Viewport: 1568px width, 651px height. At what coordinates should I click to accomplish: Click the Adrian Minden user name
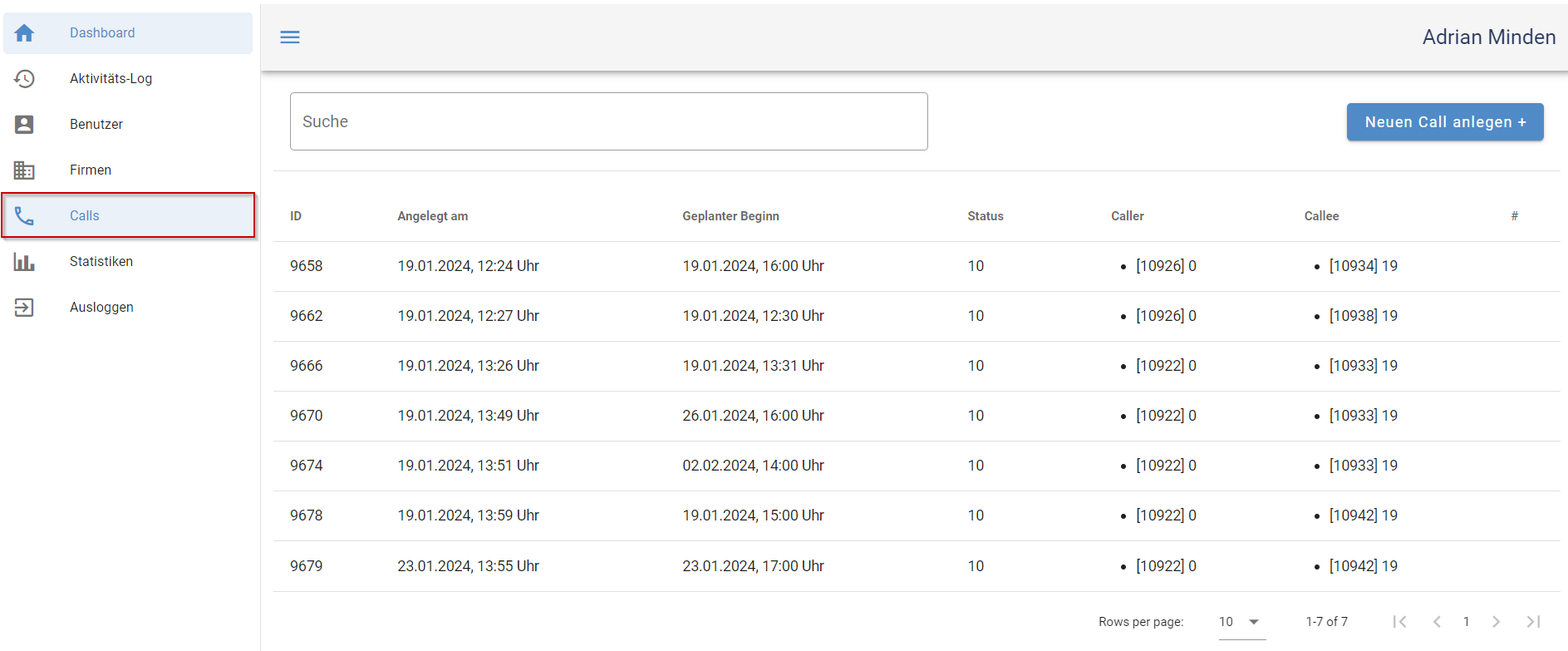click(x=1488, y=37)
